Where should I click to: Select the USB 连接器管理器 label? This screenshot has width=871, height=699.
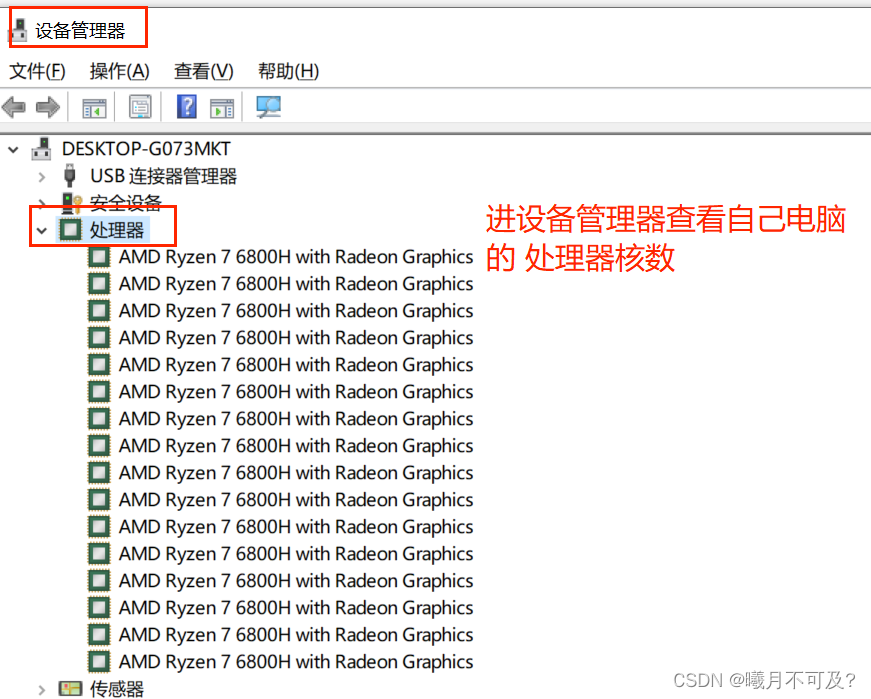click(x=163, y=176)
